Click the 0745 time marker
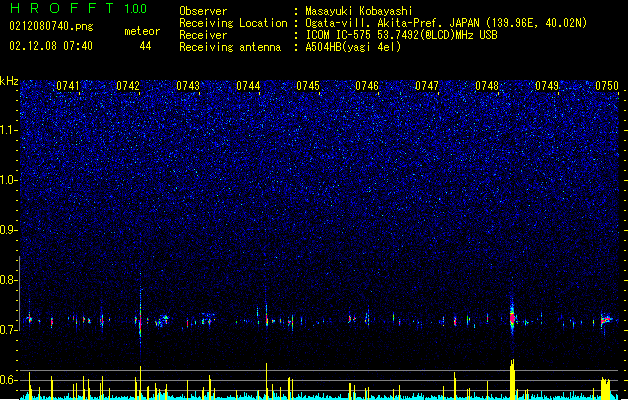 tap(308, 86)
